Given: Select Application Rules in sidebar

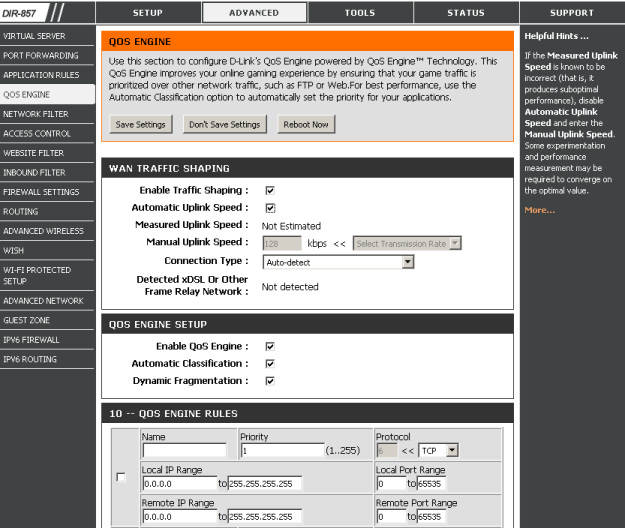Looking at the screenshot, I should click(47, 75).
